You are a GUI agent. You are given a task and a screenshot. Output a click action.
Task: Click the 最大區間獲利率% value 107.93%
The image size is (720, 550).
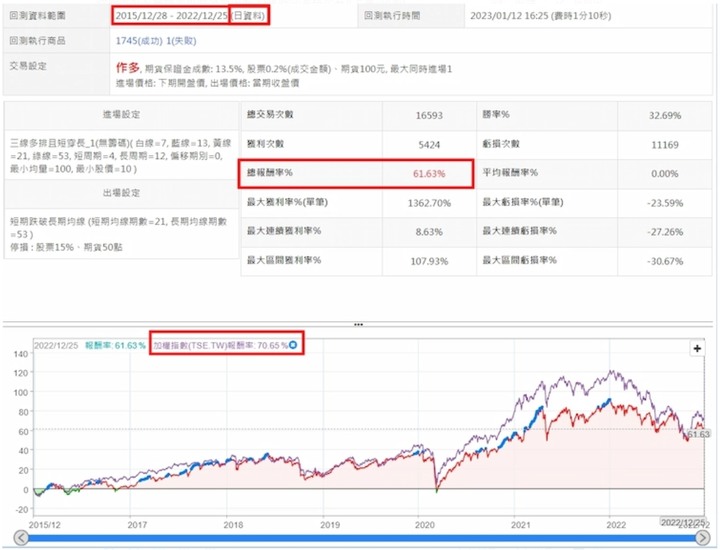(429, 261)
